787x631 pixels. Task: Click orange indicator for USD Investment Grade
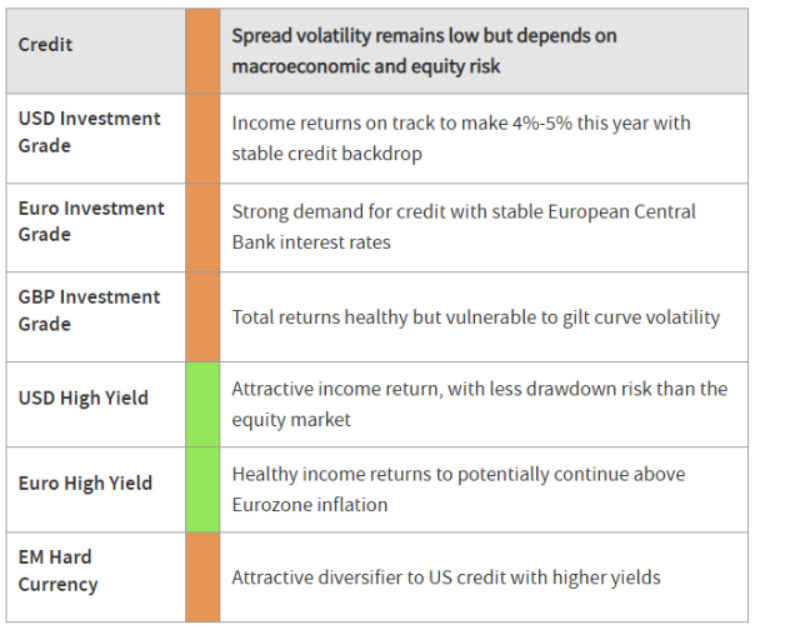pyautogui.click(x=203, y=139)
